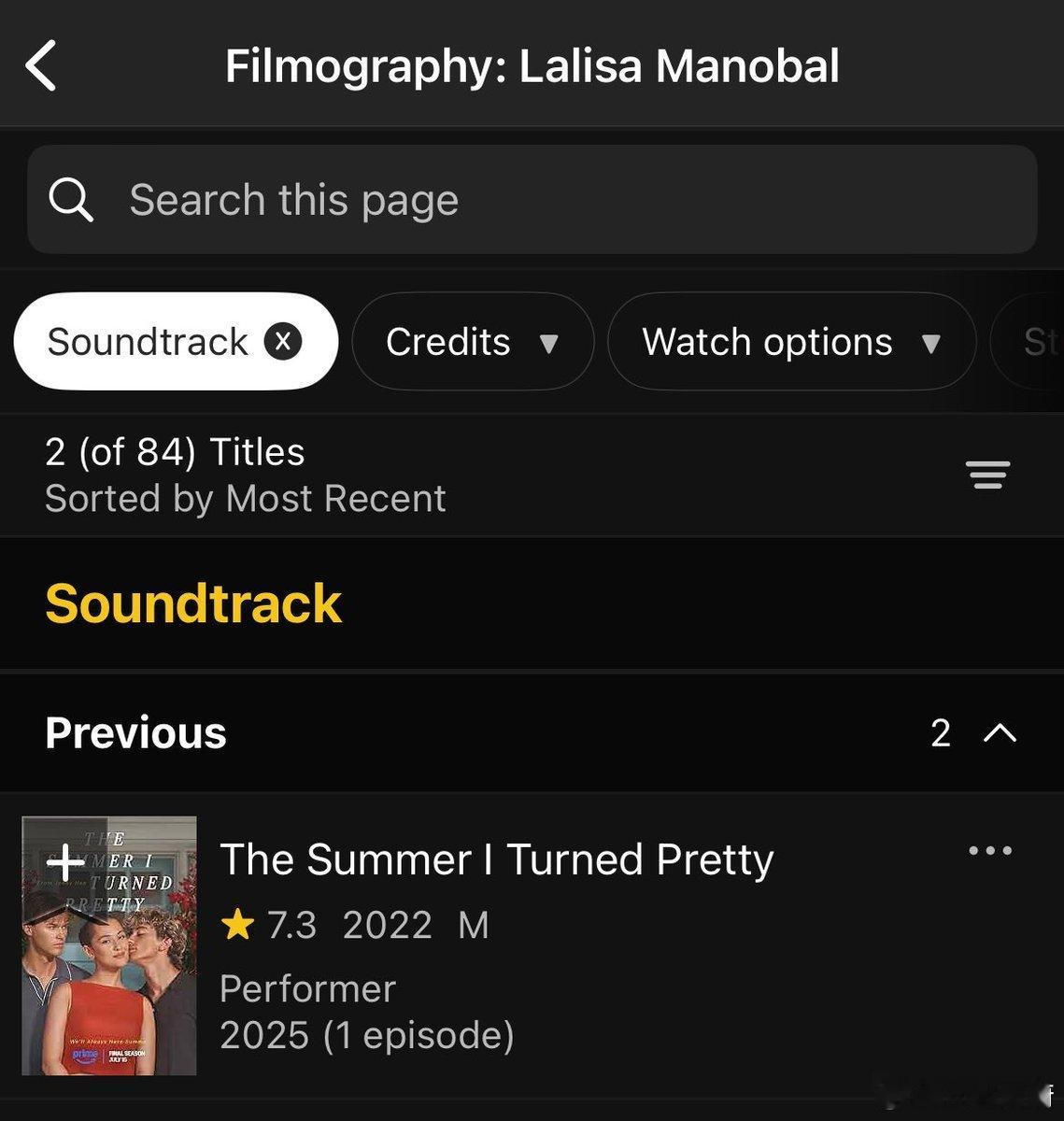Remove the Soundtrack filter with its X
Screen dimensions: 1064x1121
click(x=282, y=342)
